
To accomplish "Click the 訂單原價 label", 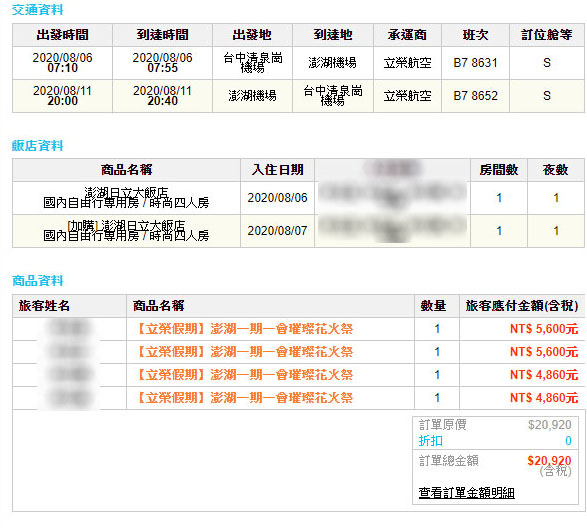I will click(442, 425).
